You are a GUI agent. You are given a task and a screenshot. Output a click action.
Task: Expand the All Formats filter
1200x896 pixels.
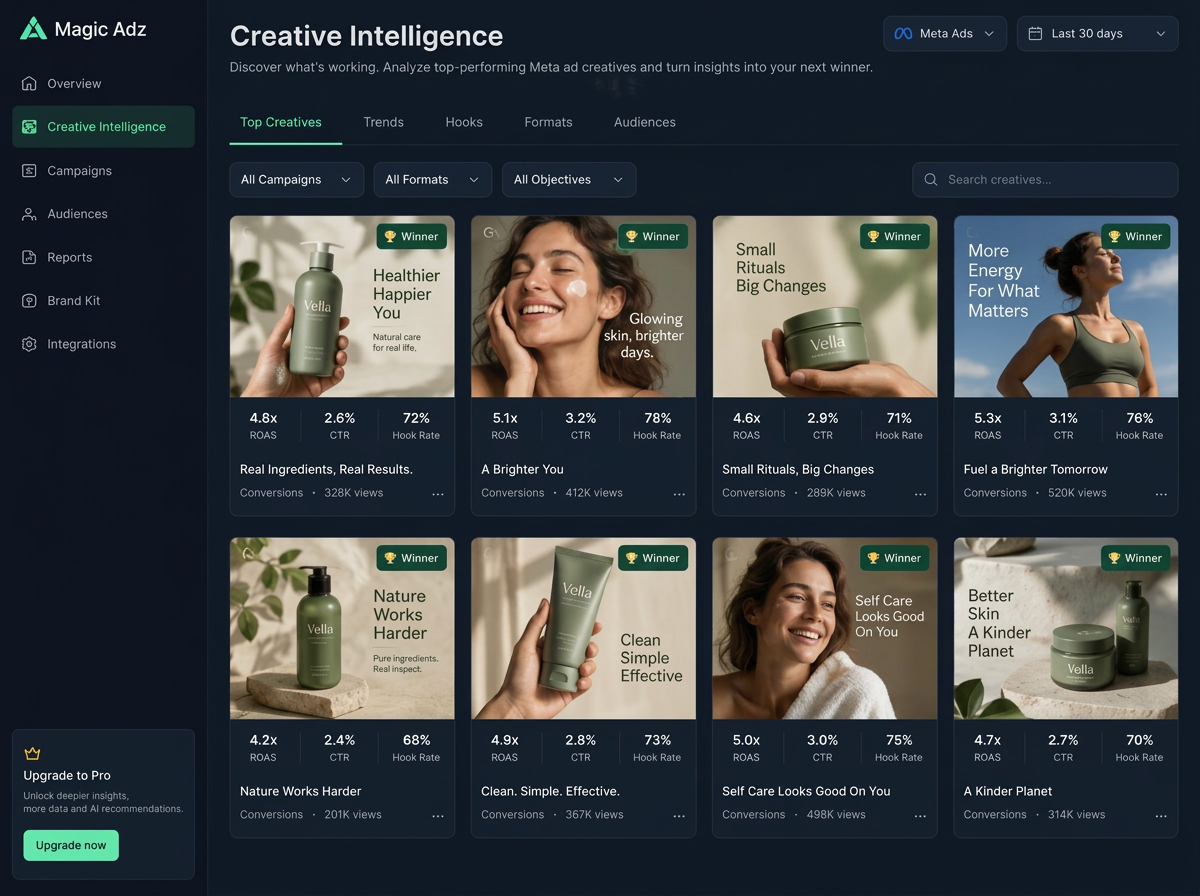coord(433,180)
